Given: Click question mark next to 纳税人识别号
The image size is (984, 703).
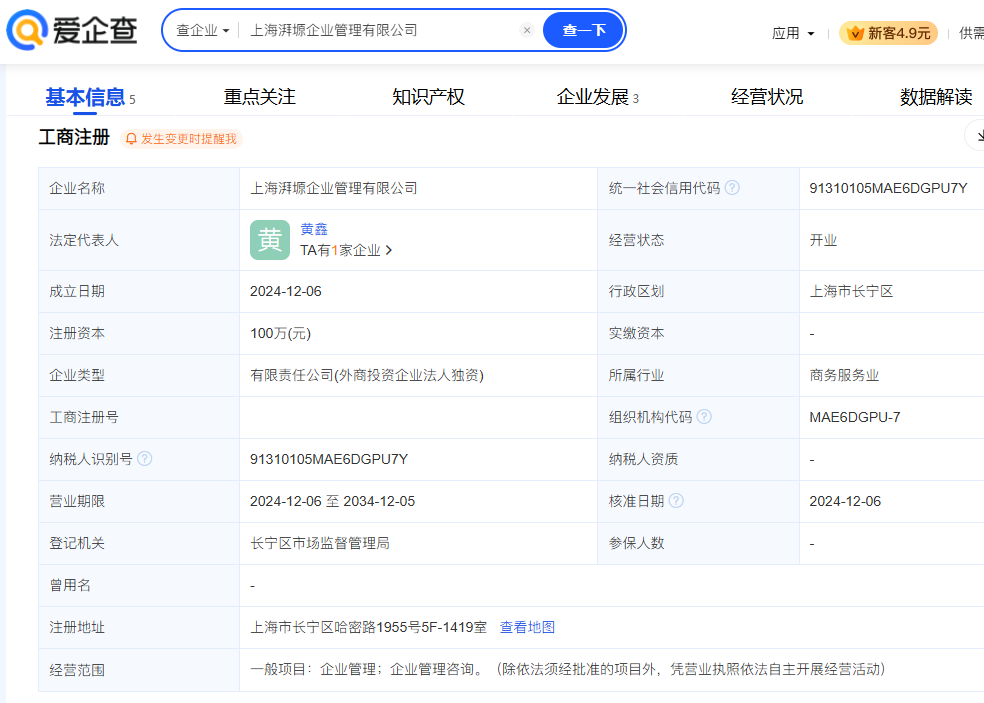Looking at the screenshot, I should (145, 459).
